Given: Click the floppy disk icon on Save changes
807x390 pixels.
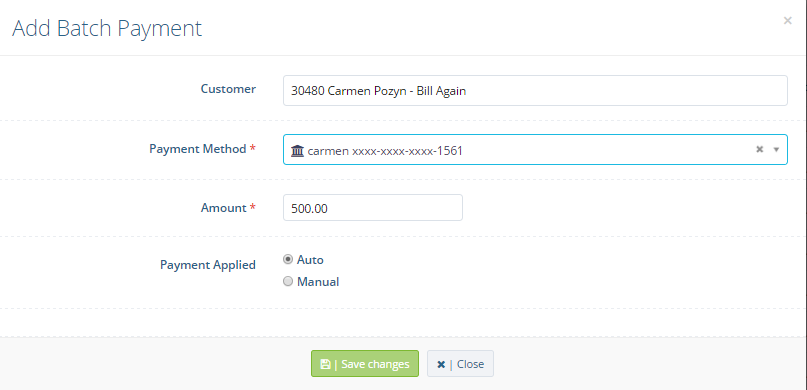Looking at the screenshot, I should [x=325, y=364].
